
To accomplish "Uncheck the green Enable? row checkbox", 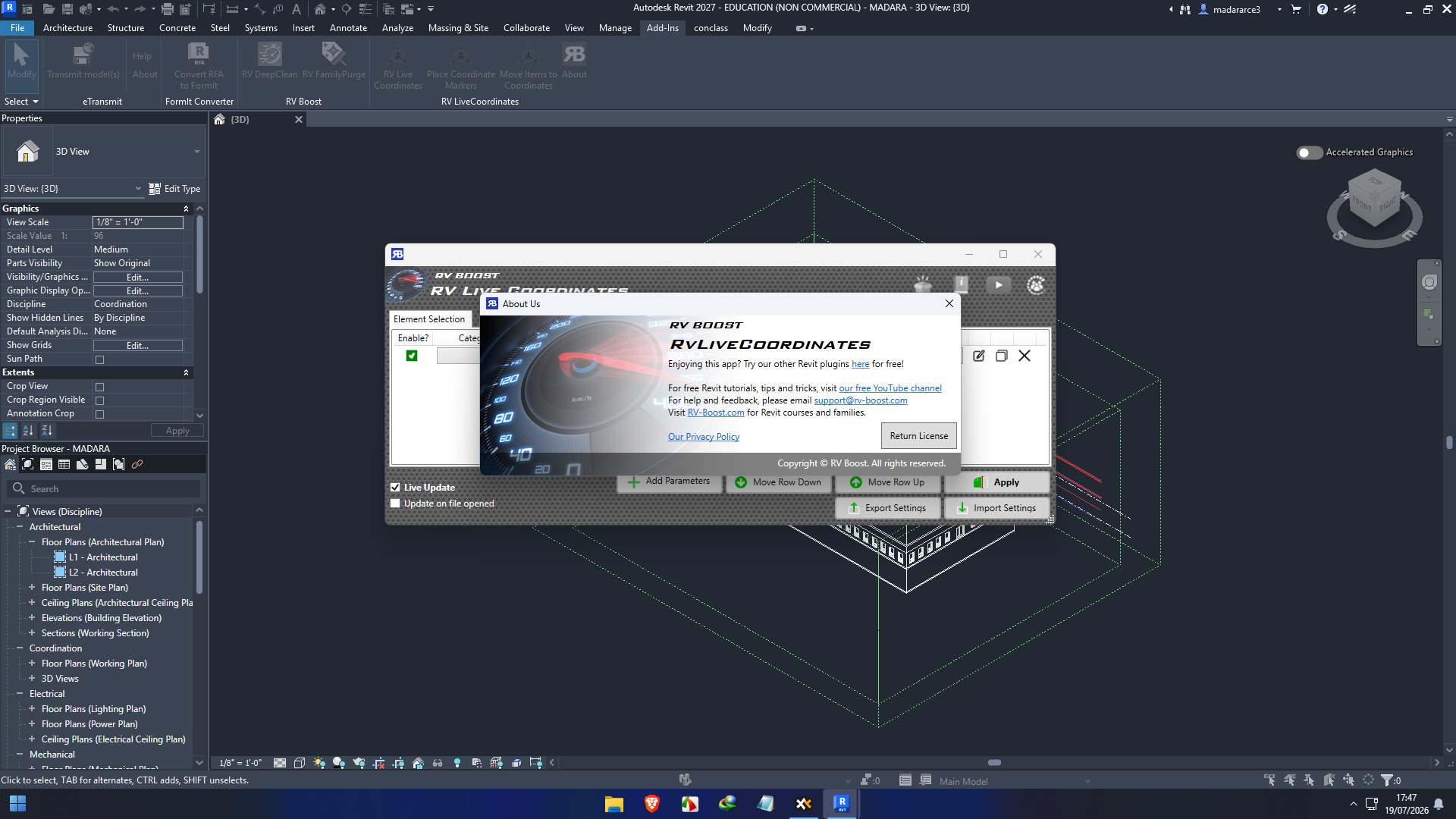I will pos(412,356).
